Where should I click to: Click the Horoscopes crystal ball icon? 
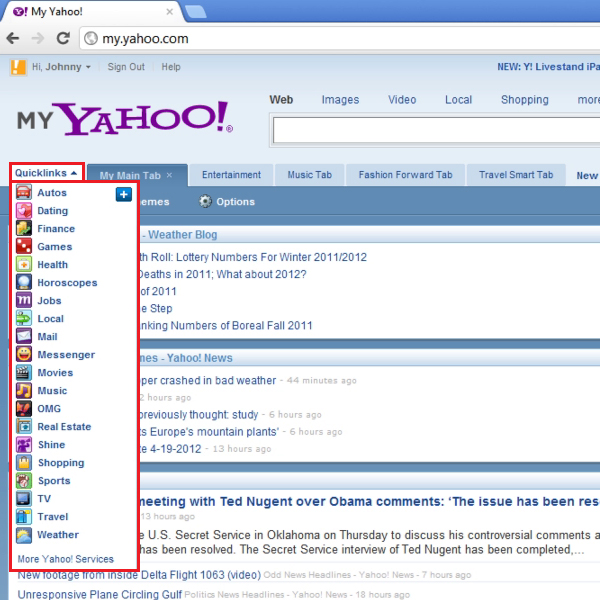pos(24,282)
